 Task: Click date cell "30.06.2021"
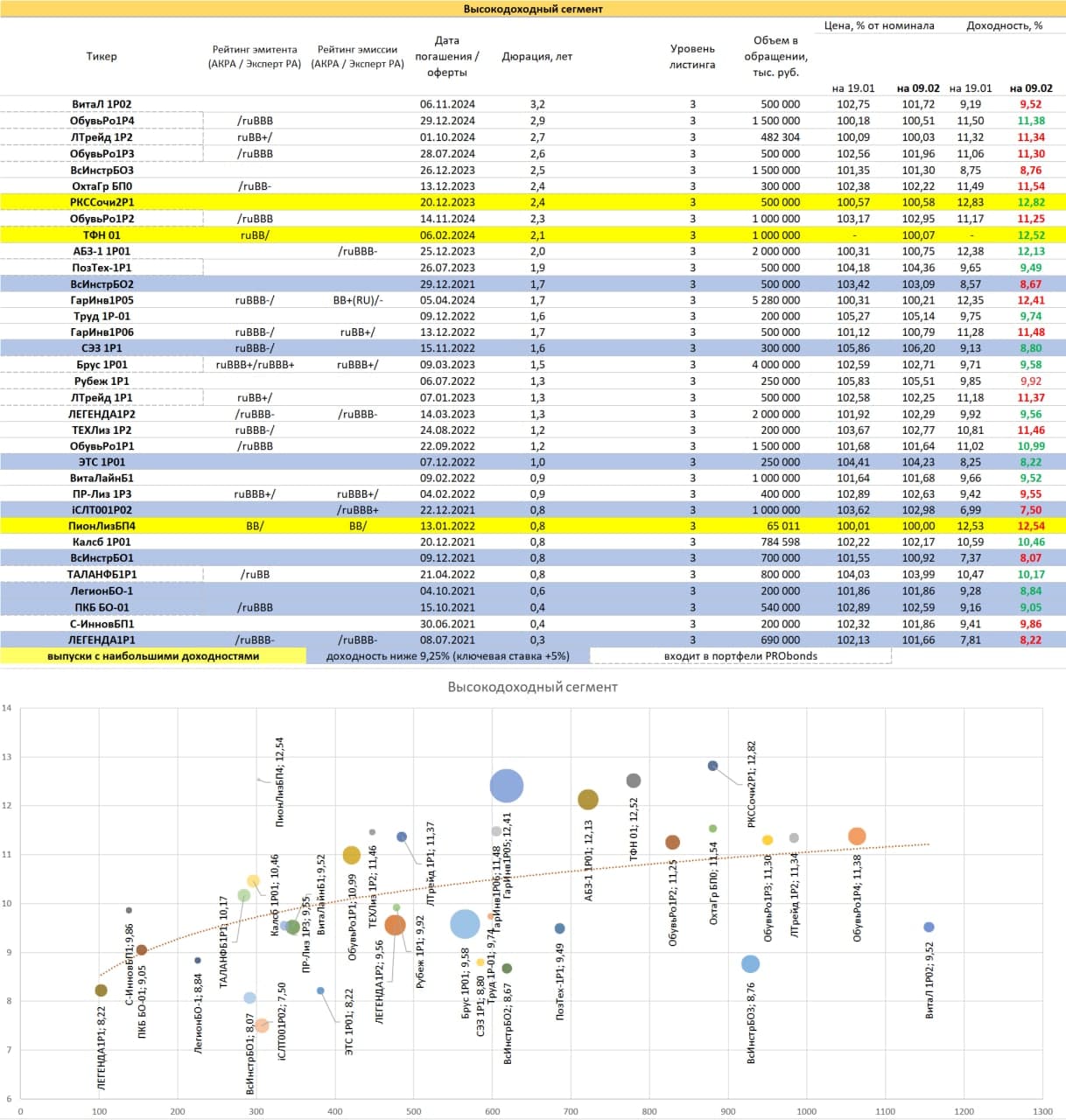447,624
